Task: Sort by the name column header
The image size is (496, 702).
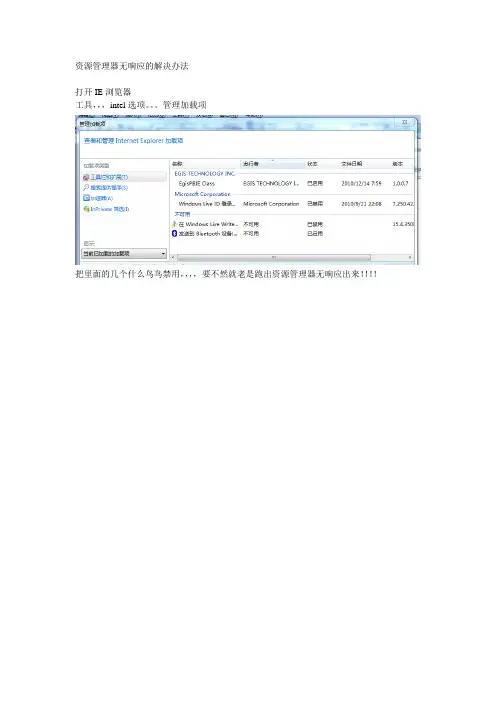Action: click(177, 164)
